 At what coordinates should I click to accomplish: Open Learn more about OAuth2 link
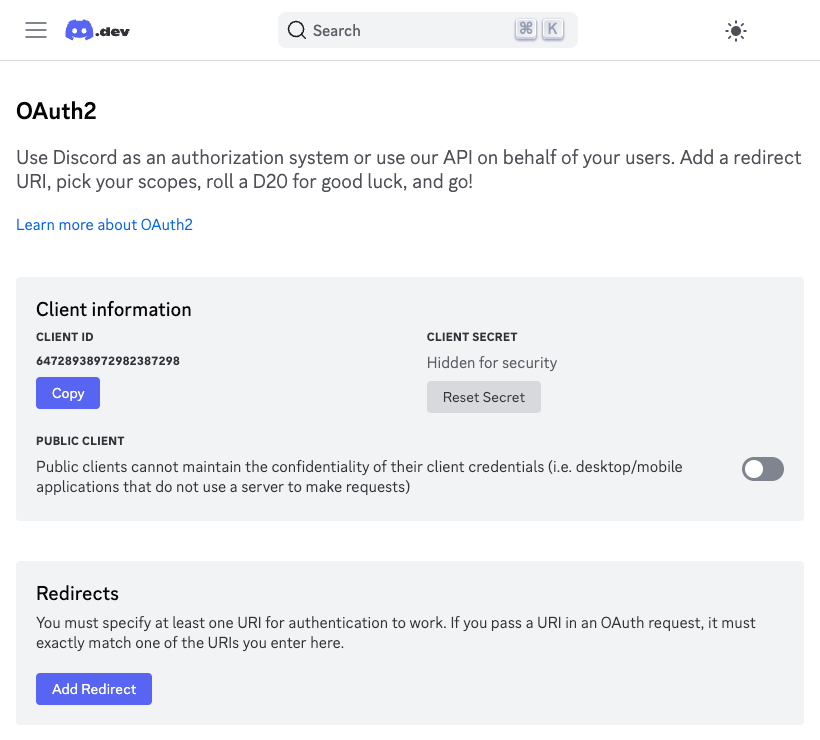point(105,224)
